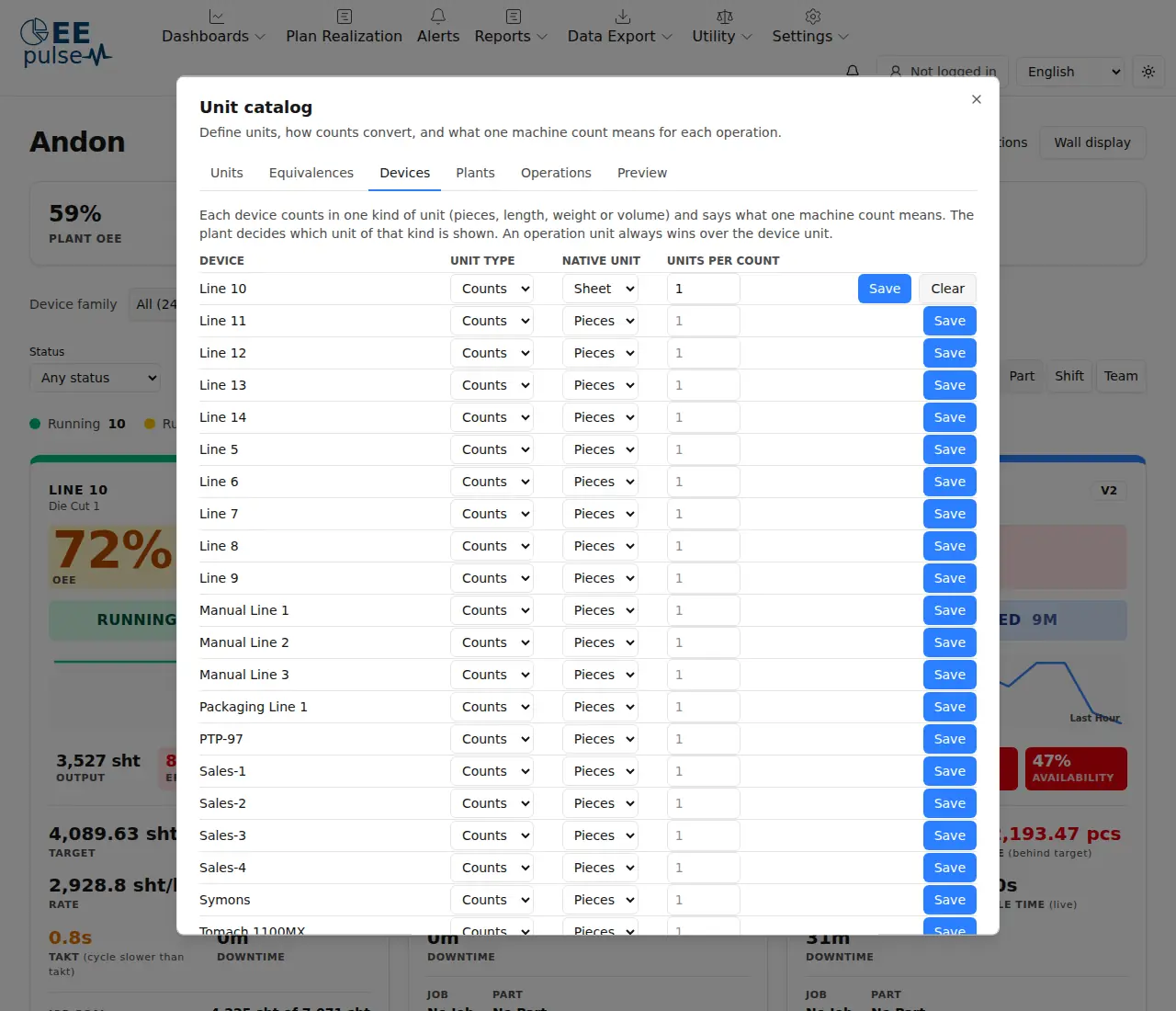
Task: Expand the Reports menu
Action: click(511, 26)
